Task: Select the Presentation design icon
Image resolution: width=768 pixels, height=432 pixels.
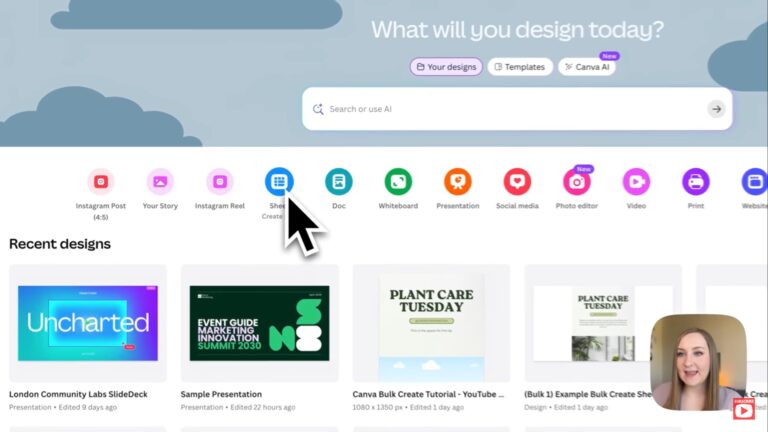Action: tap(458, 182)
